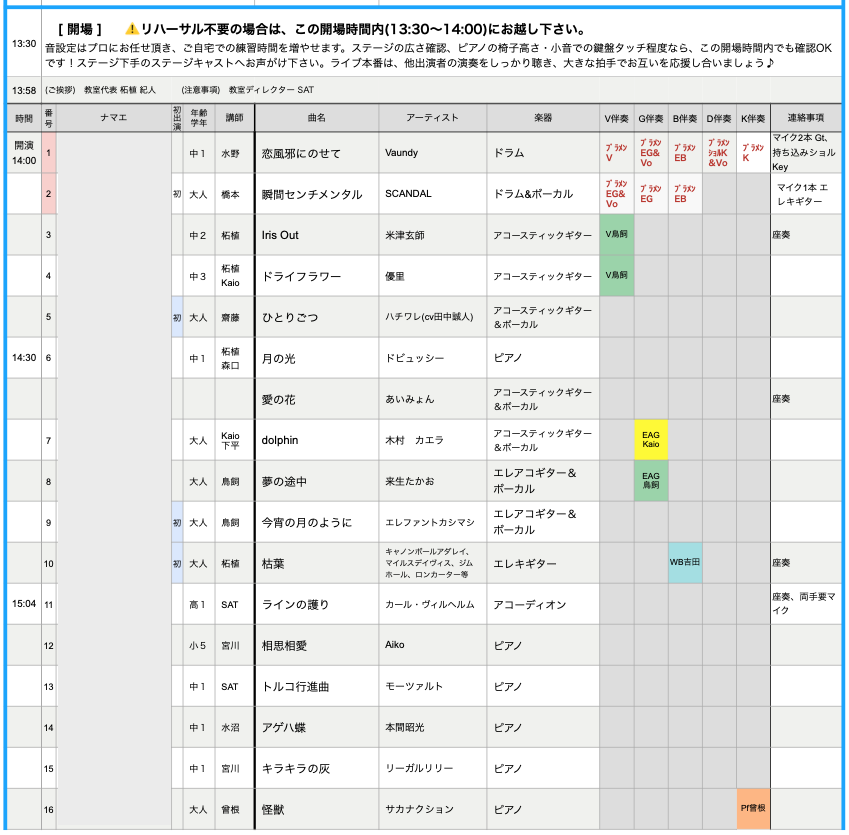The image size is (849, 835).
Task: Select the SCANDAL artist cell
Action: tap(409, 194)
